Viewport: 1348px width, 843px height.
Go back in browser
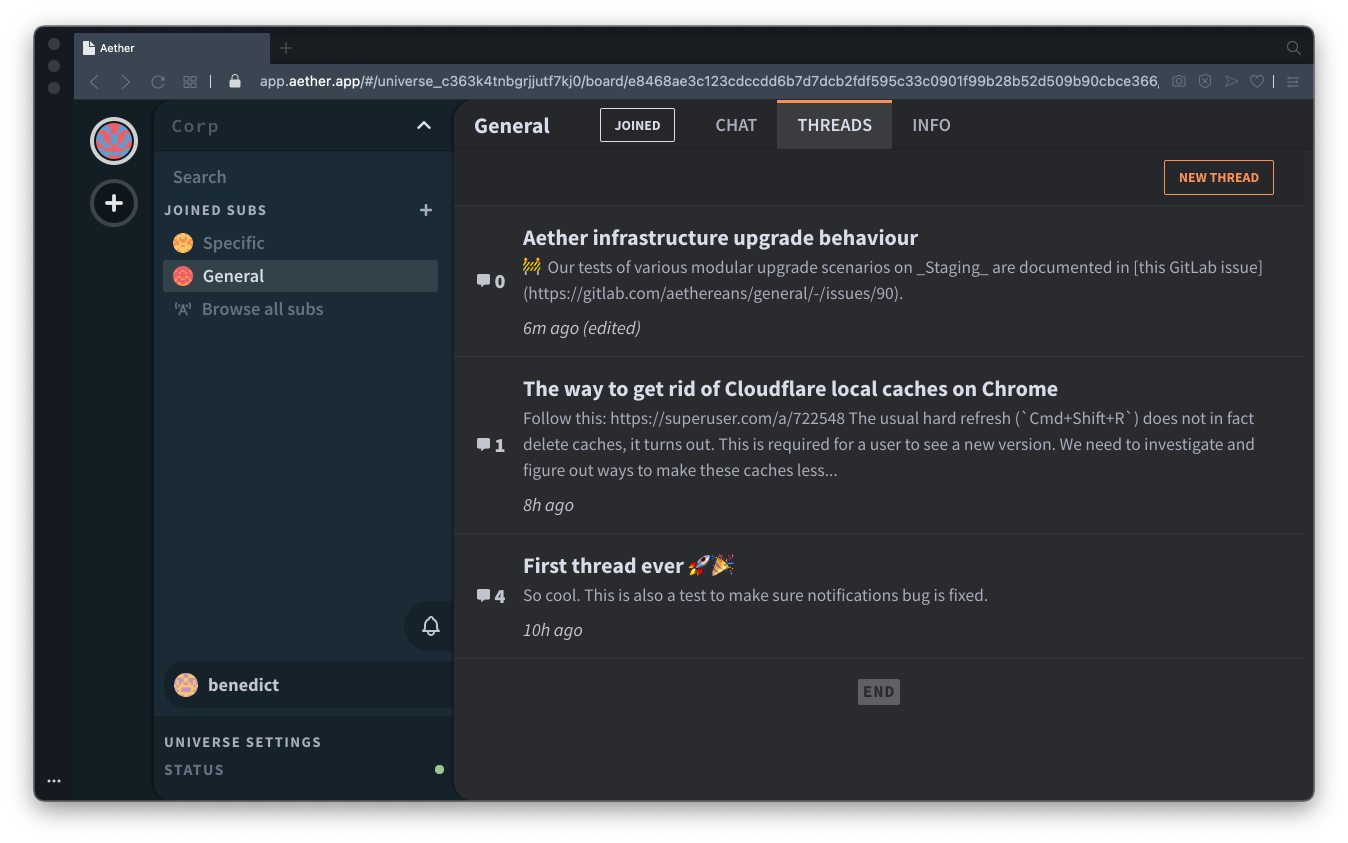pyautogui.click(x=94, y=82)
